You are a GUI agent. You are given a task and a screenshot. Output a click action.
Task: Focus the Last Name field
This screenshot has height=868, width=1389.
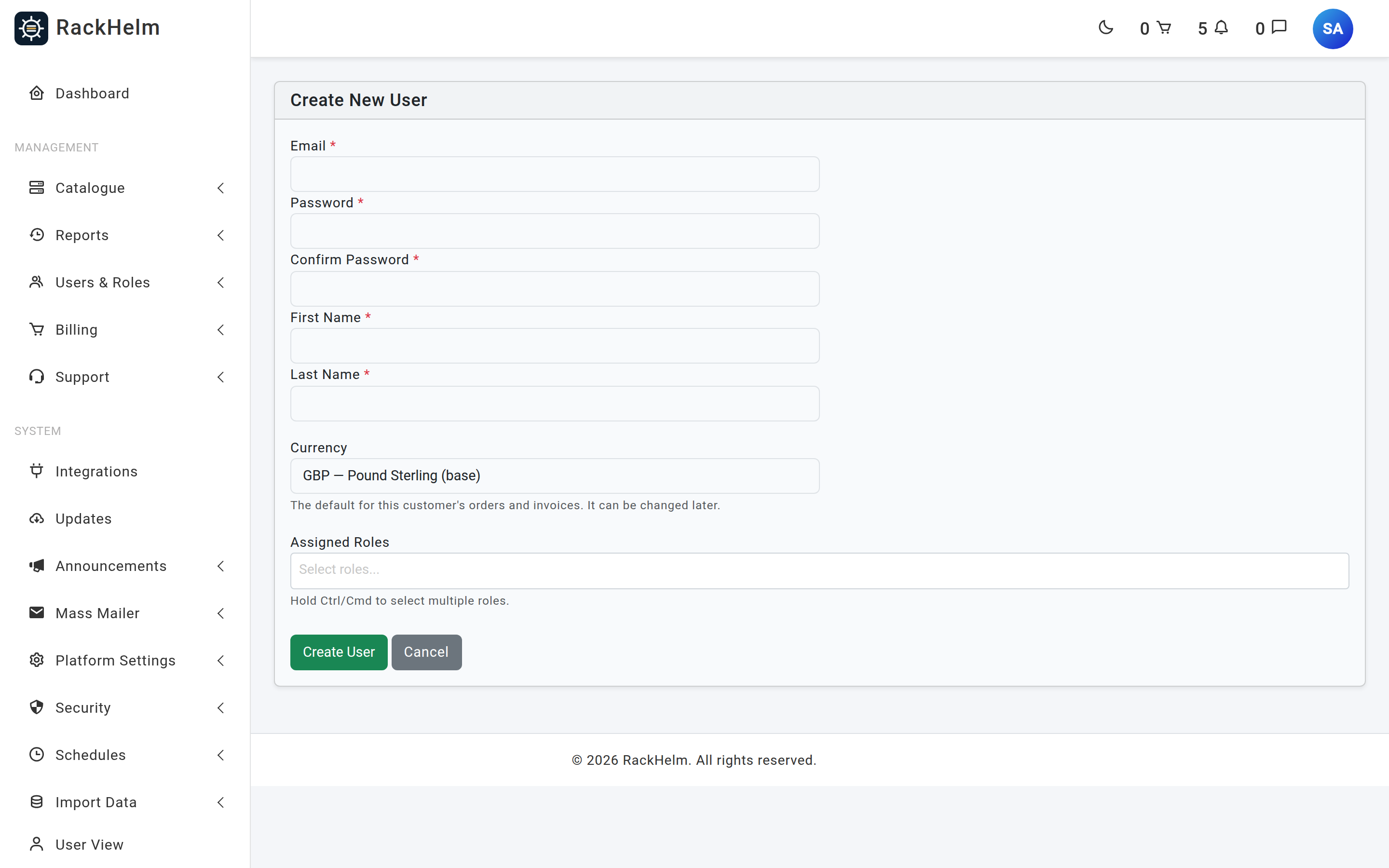point(555,403)
